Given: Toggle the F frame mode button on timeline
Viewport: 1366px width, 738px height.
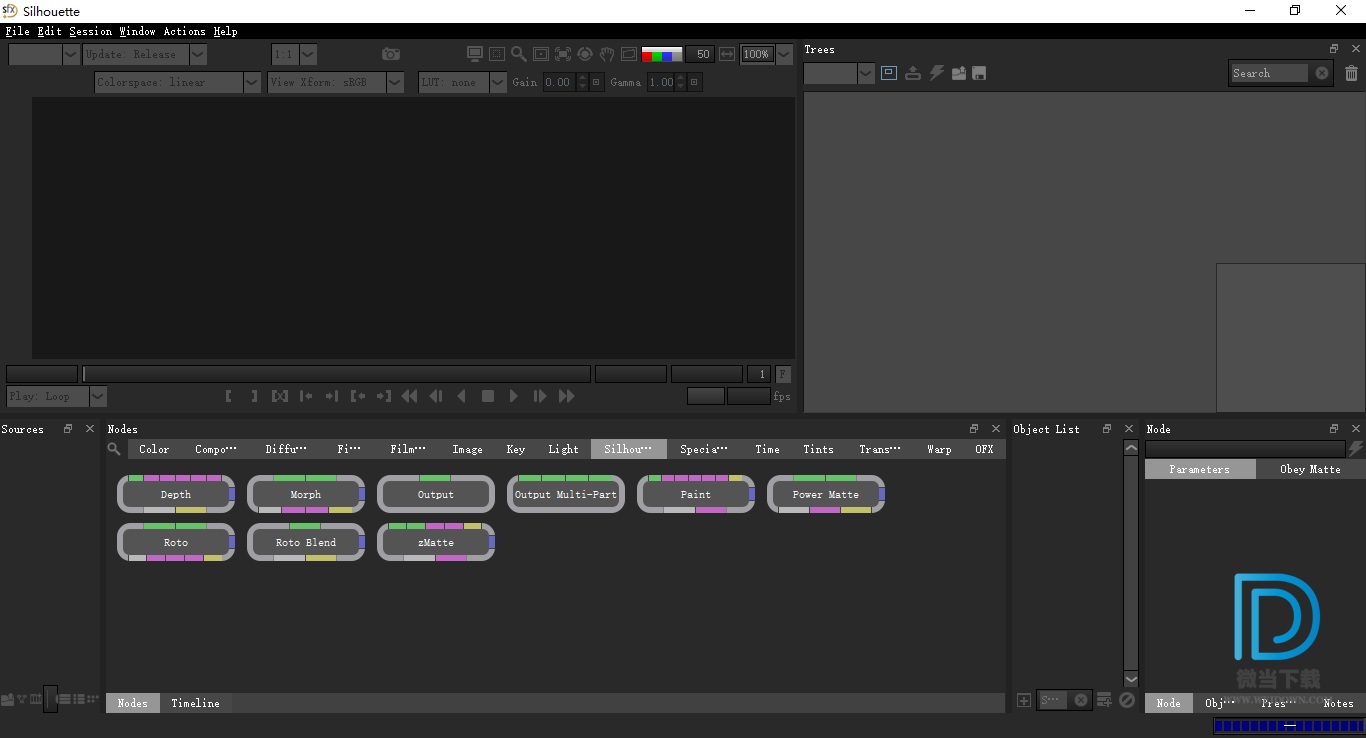Looking at the screenshot, I should (783, 374).
